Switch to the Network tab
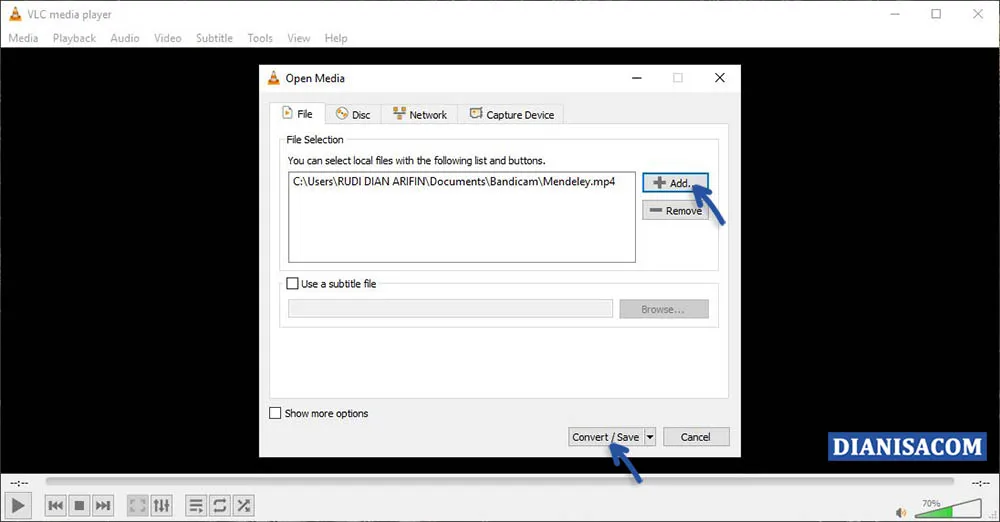The height and width of the screenshot is (522, 1000). 420,114
